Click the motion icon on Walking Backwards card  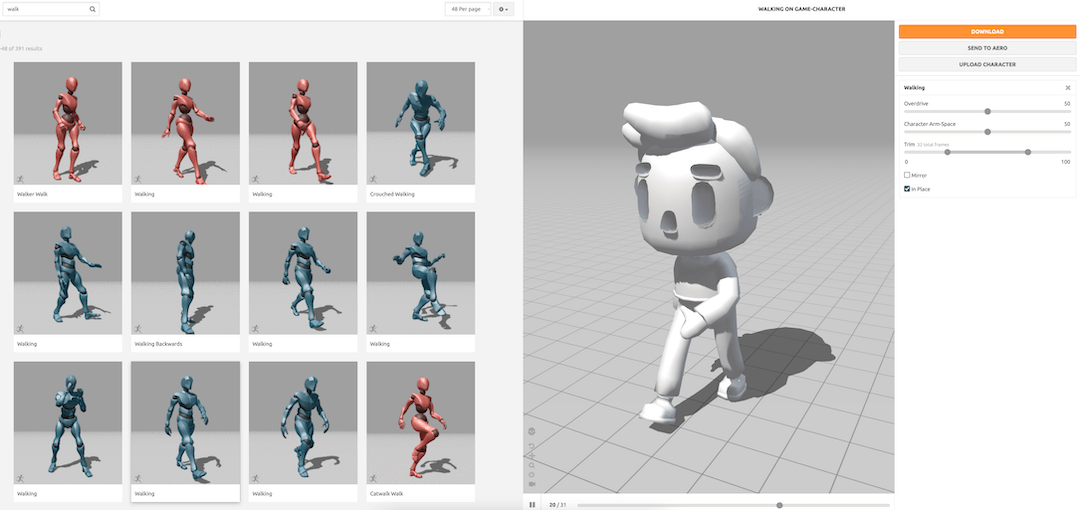(138, 329)
